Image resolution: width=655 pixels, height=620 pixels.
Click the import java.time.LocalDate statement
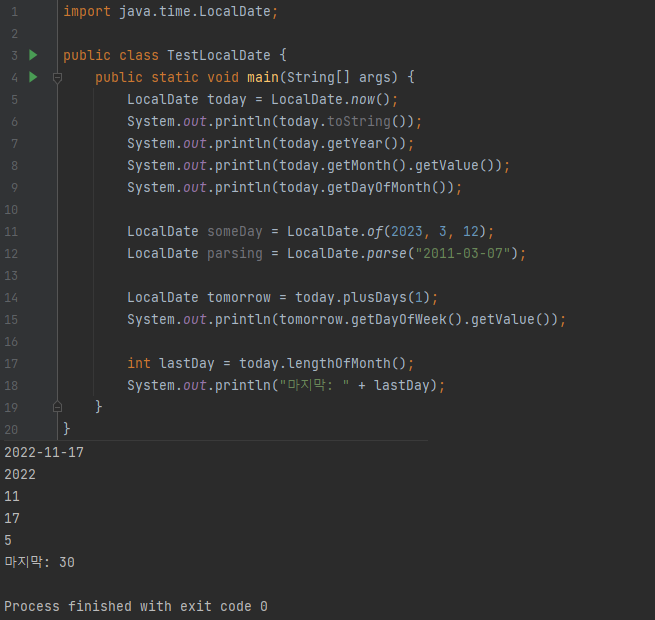pos(170,12)
